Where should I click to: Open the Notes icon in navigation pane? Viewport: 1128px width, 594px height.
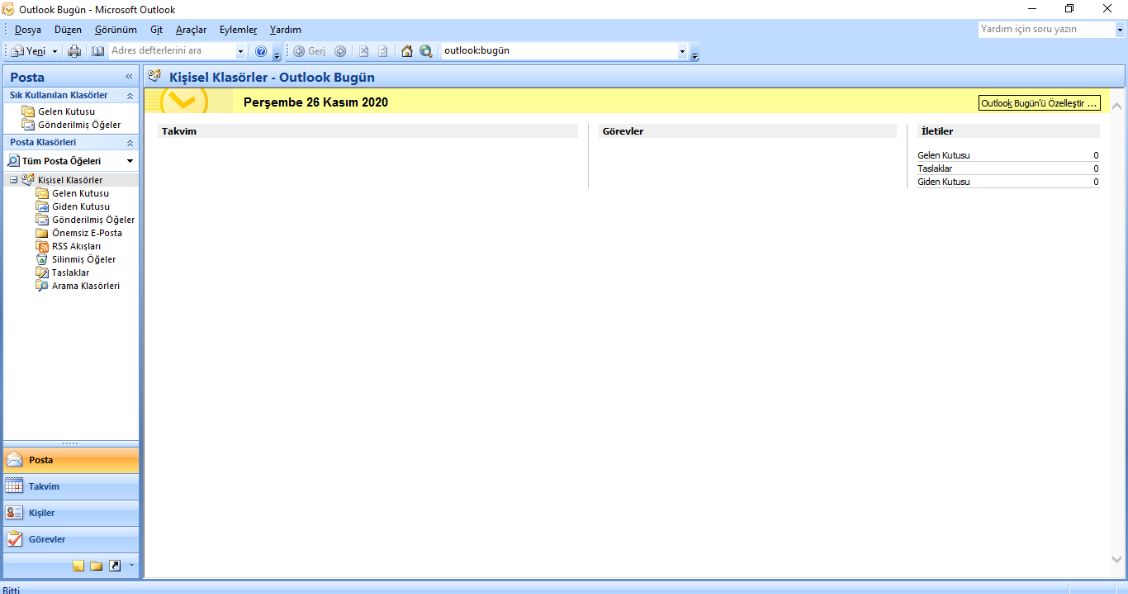pyautogui.click(x=79, y=566)
